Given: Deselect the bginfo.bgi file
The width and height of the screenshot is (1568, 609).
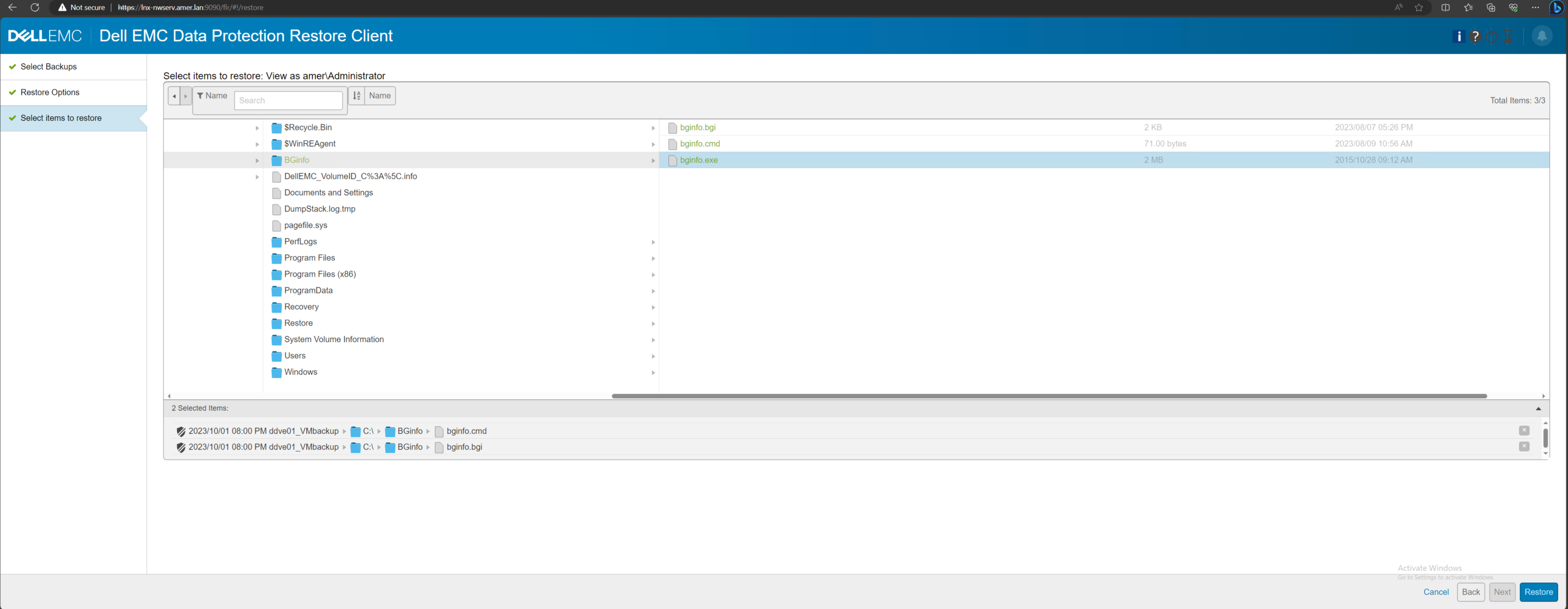Looking at the screenshot, I should click(x=1525, y=446).
